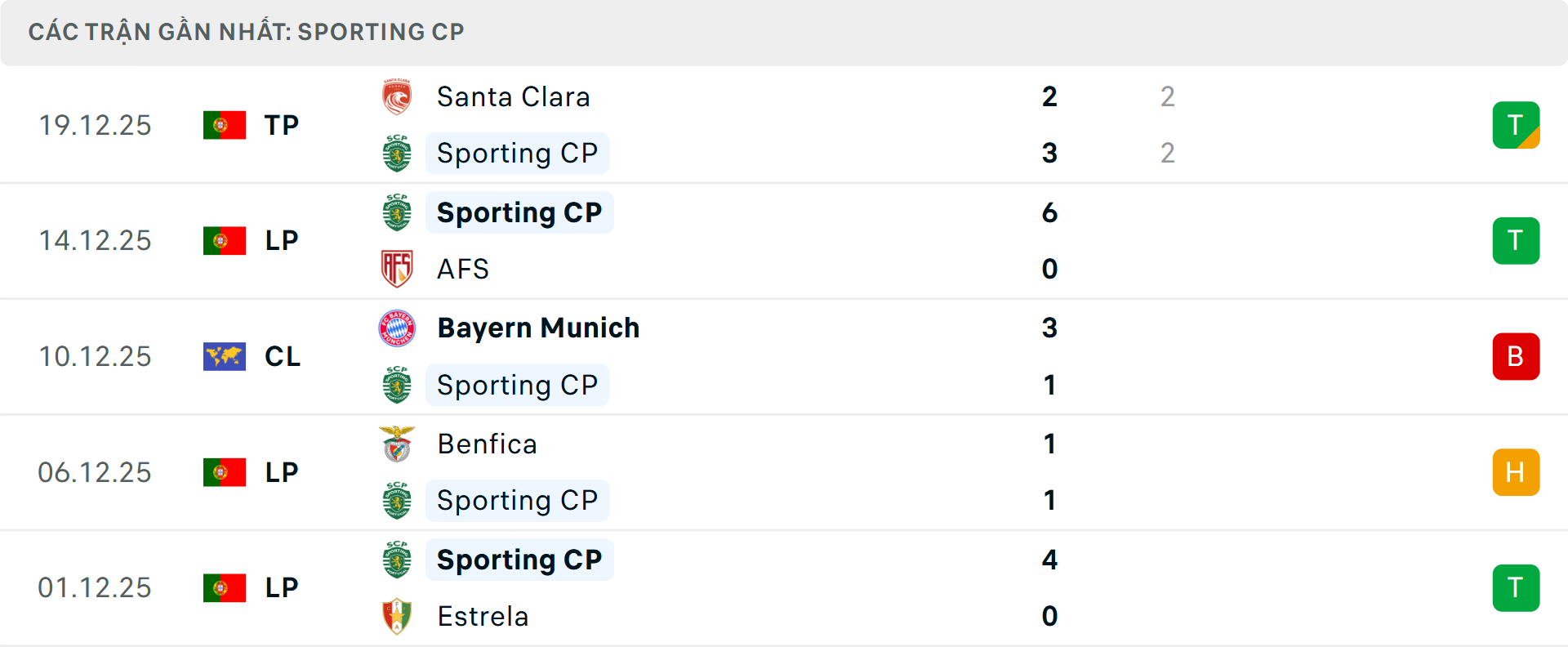Click the CL competition label
The height and width of the screenshot is (647, 1568).
click(x=283, y=356)
